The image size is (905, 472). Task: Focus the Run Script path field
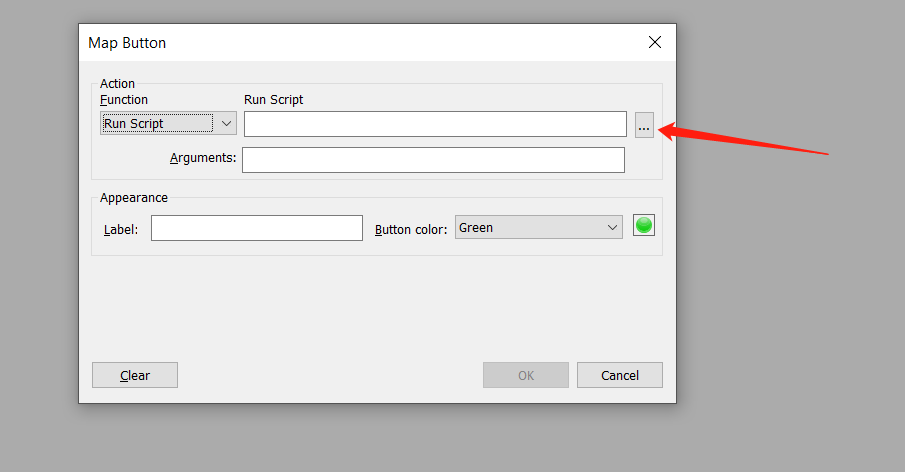(x=435, y=124)
